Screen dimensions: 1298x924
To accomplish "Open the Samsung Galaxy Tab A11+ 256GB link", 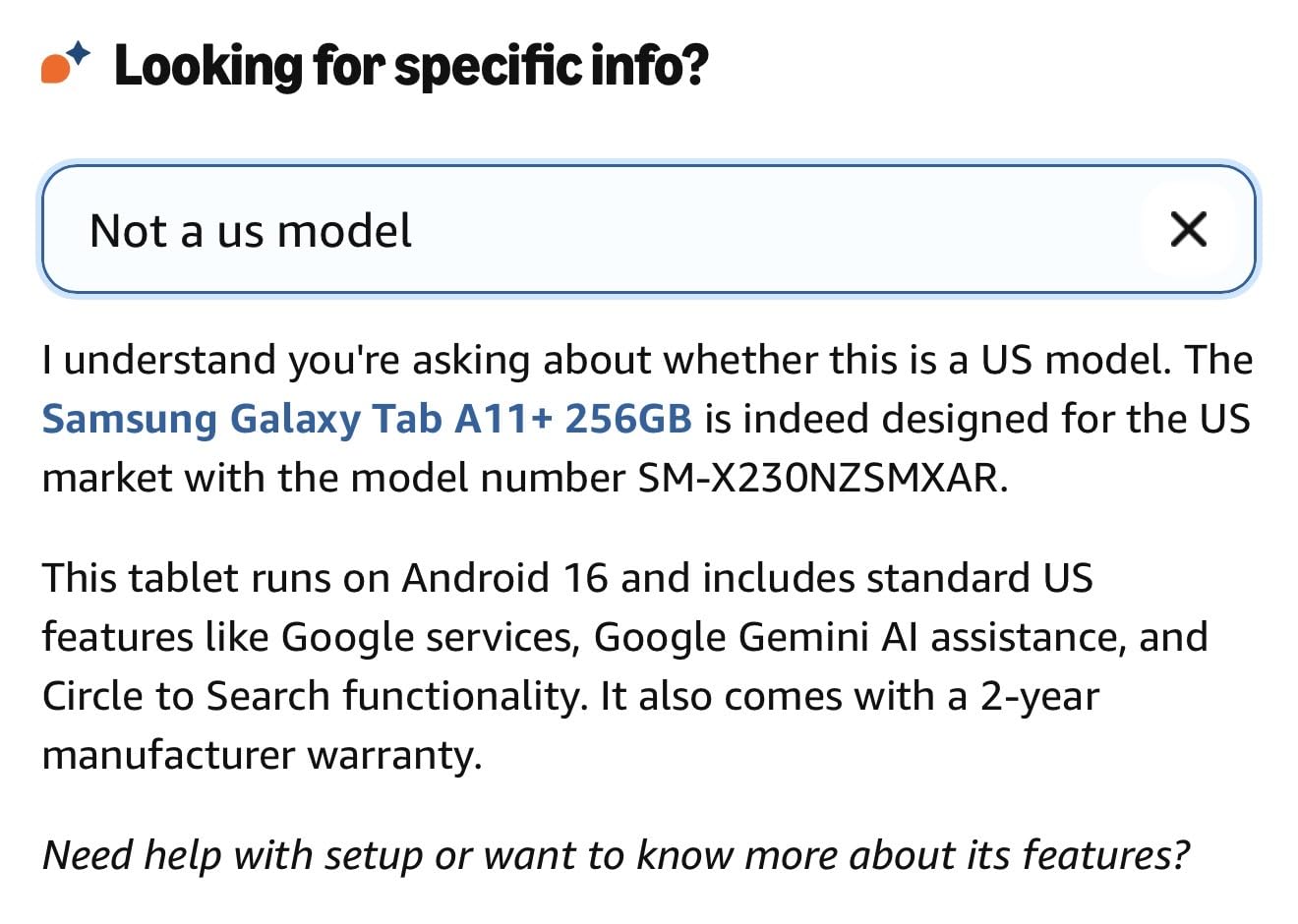I will [367, 419].
